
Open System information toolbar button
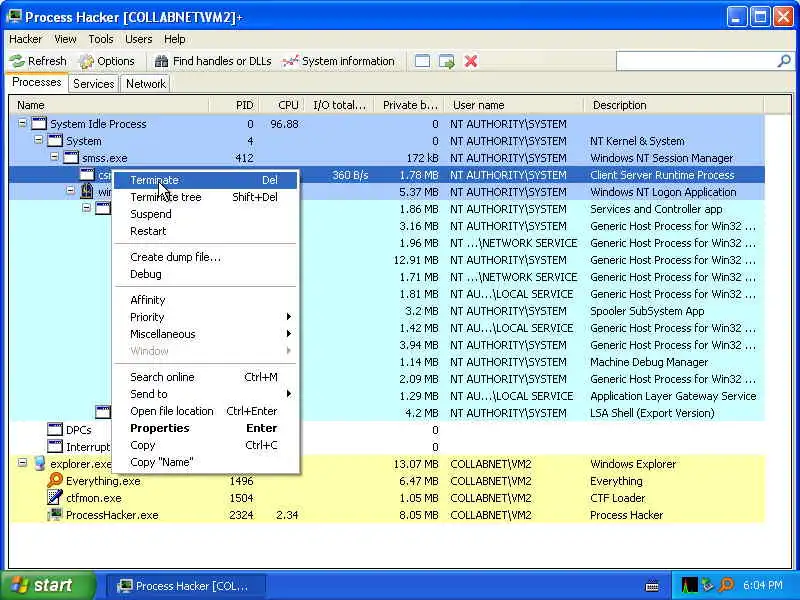pos(338,61)
